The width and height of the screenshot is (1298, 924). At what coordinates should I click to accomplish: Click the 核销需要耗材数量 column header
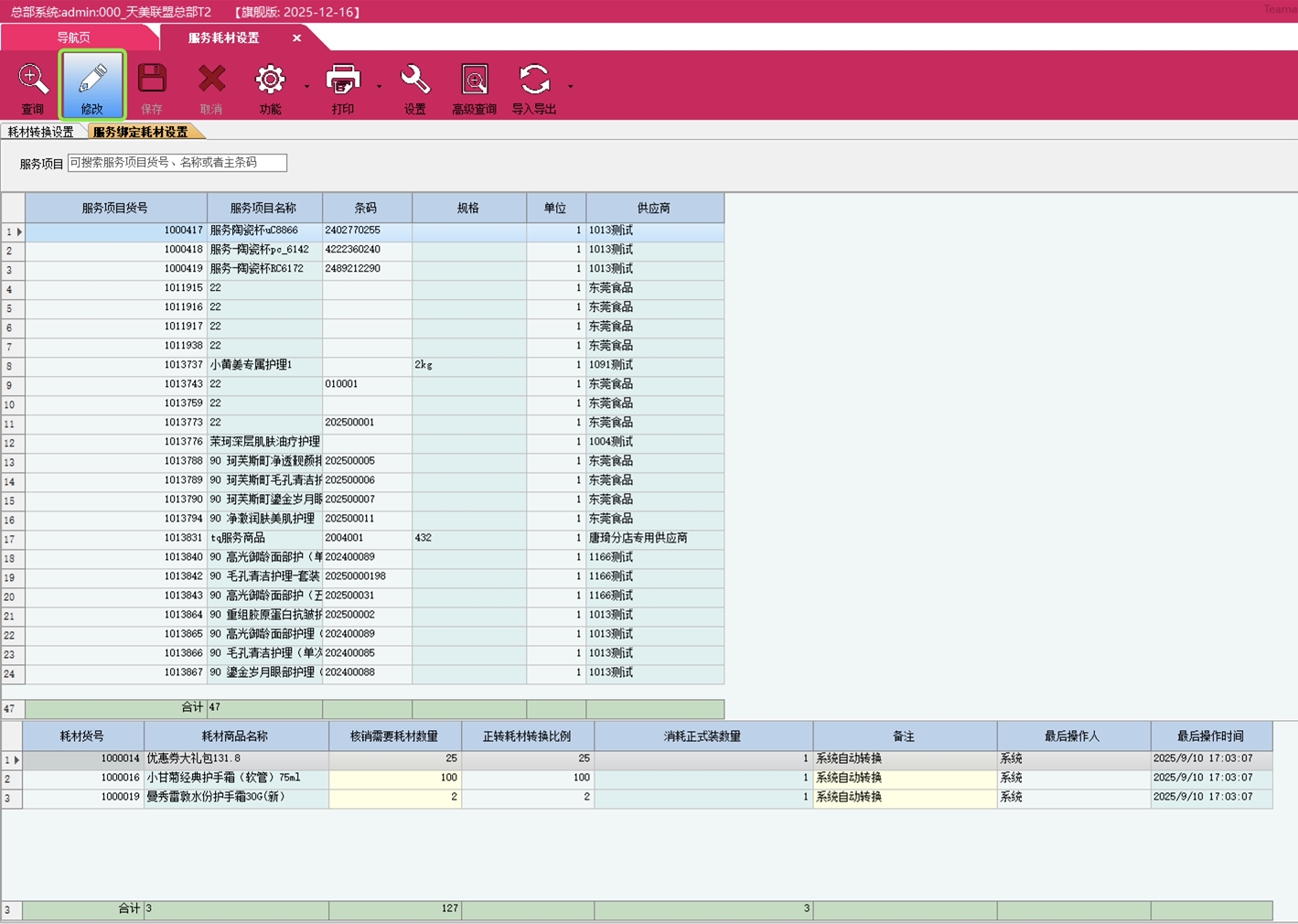394,736
